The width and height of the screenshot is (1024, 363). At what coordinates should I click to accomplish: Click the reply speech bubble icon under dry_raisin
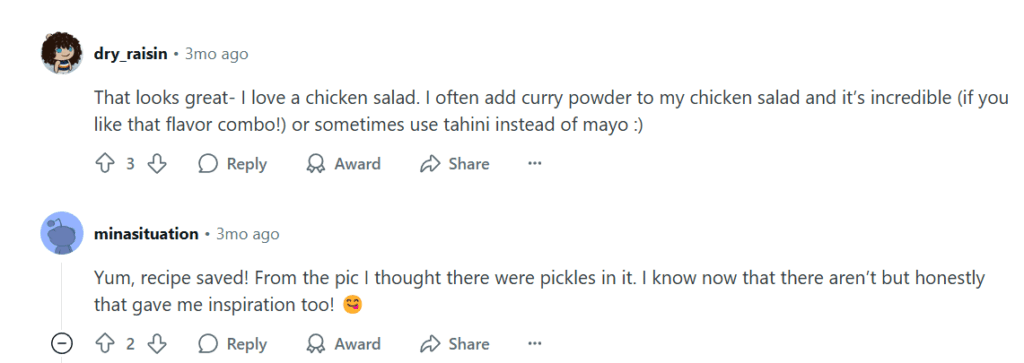click(208, 163)
